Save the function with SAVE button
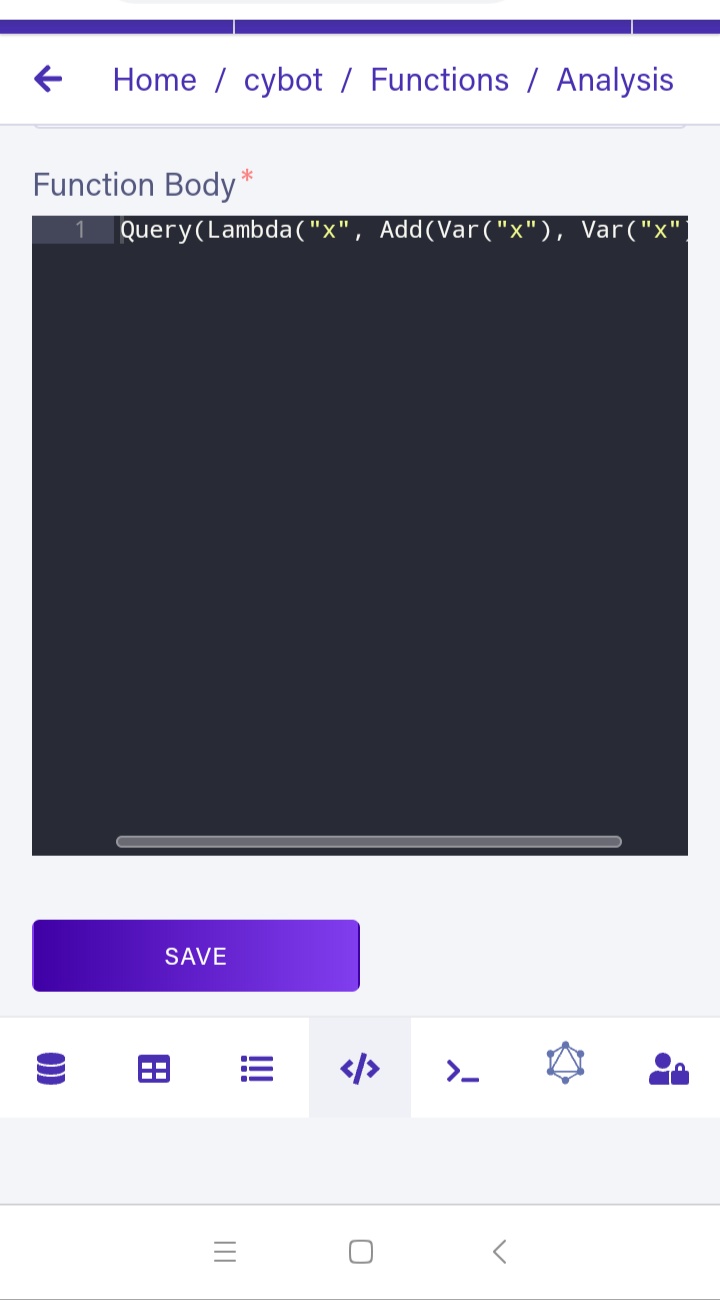This screenshot has width=720, height=1300. [196, 956]
